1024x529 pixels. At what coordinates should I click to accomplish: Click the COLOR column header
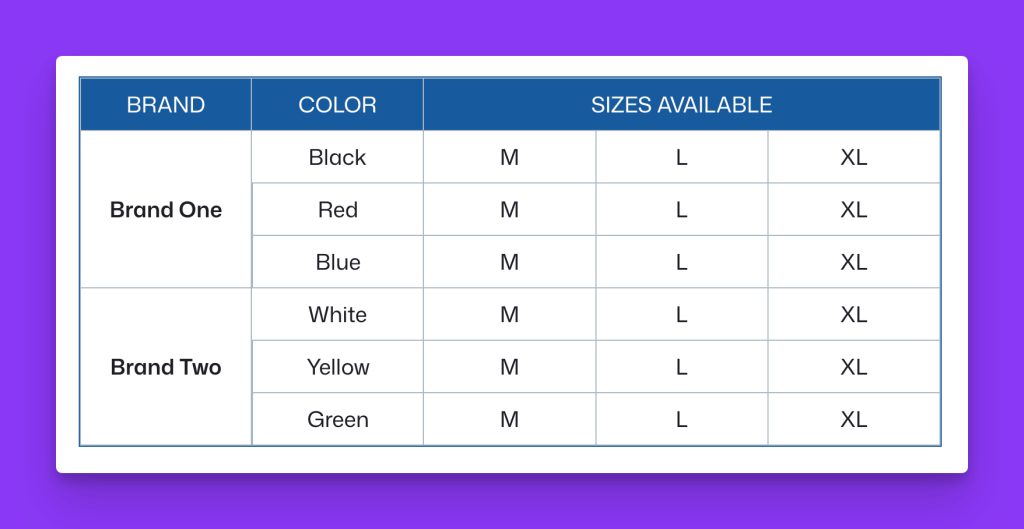click(338, 104)
